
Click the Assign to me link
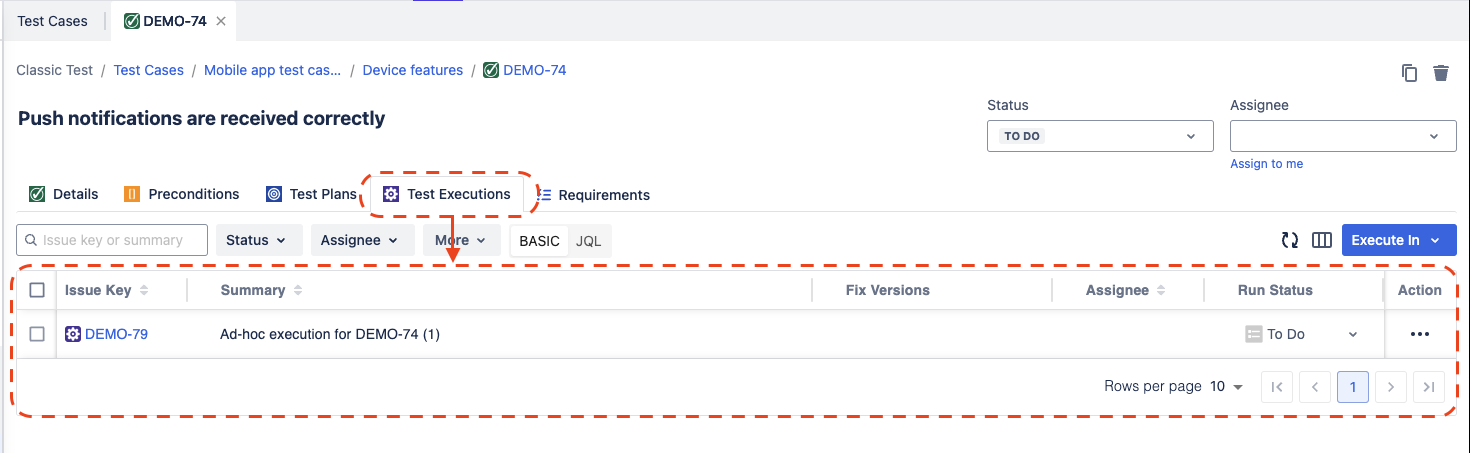[x=1266, y=164]
